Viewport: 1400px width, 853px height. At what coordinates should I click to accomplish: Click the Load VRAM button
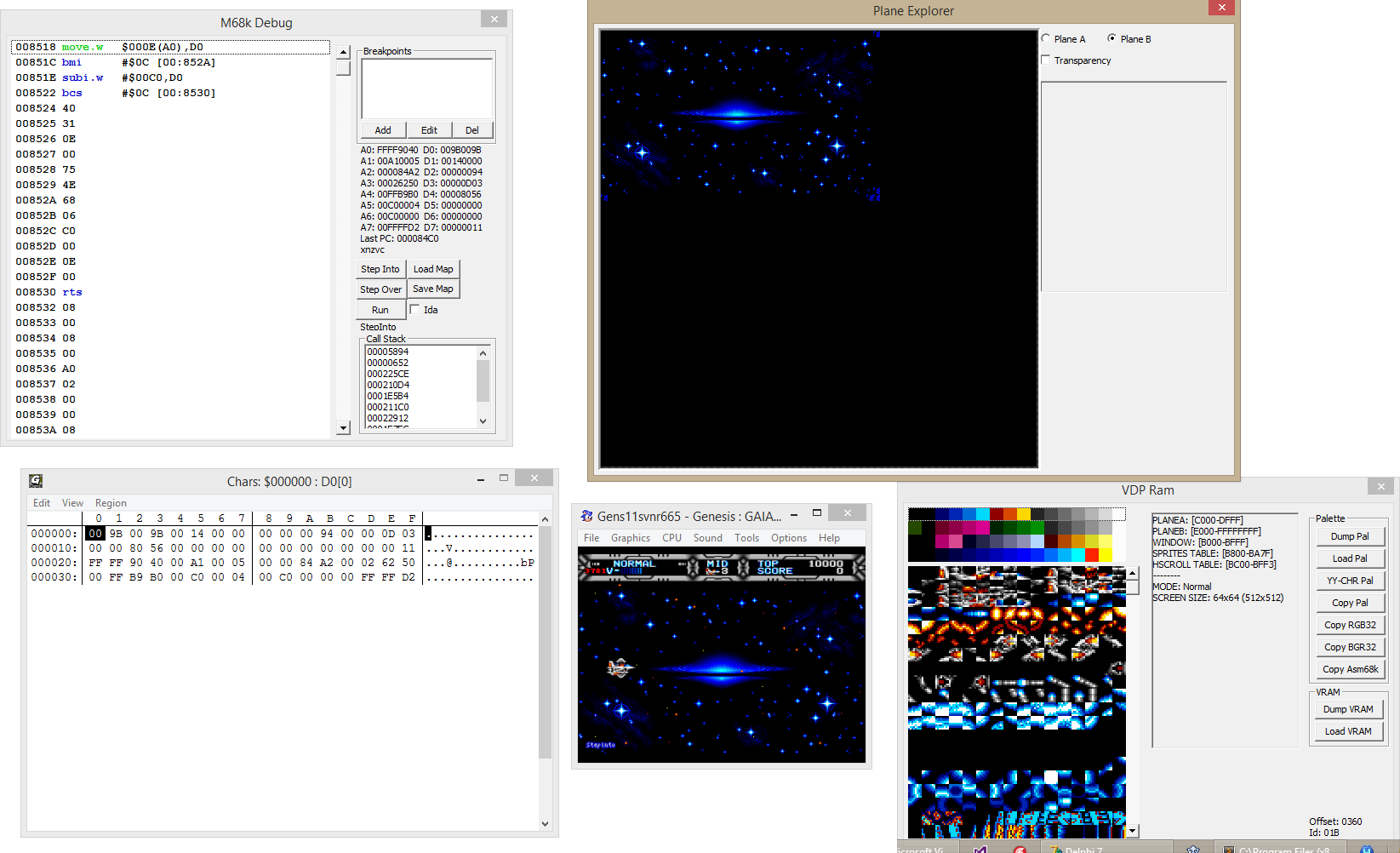coord(1348,731)
